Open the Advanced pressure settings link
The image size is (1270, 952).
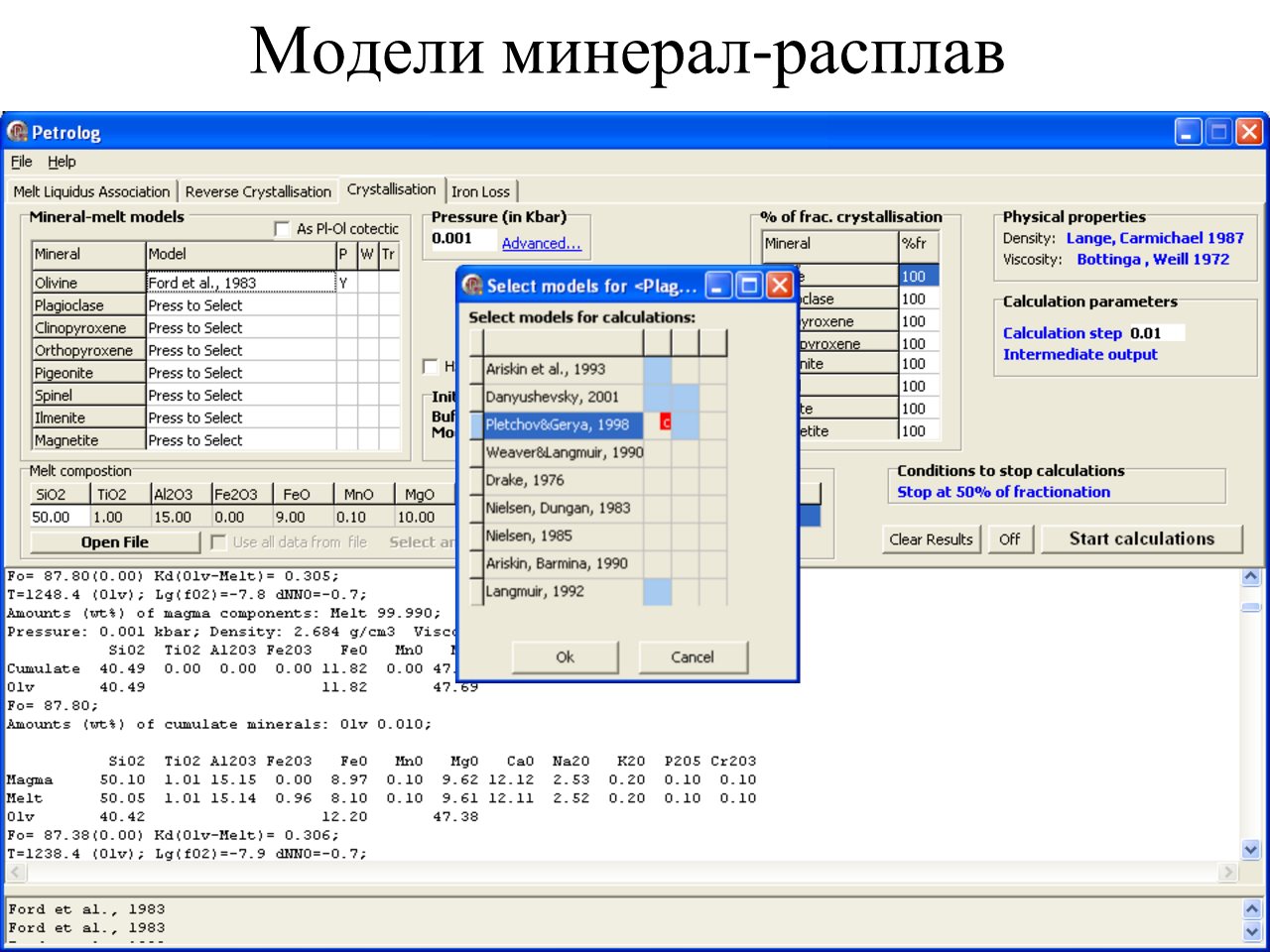pyautogui.click(x=541, y=244)
